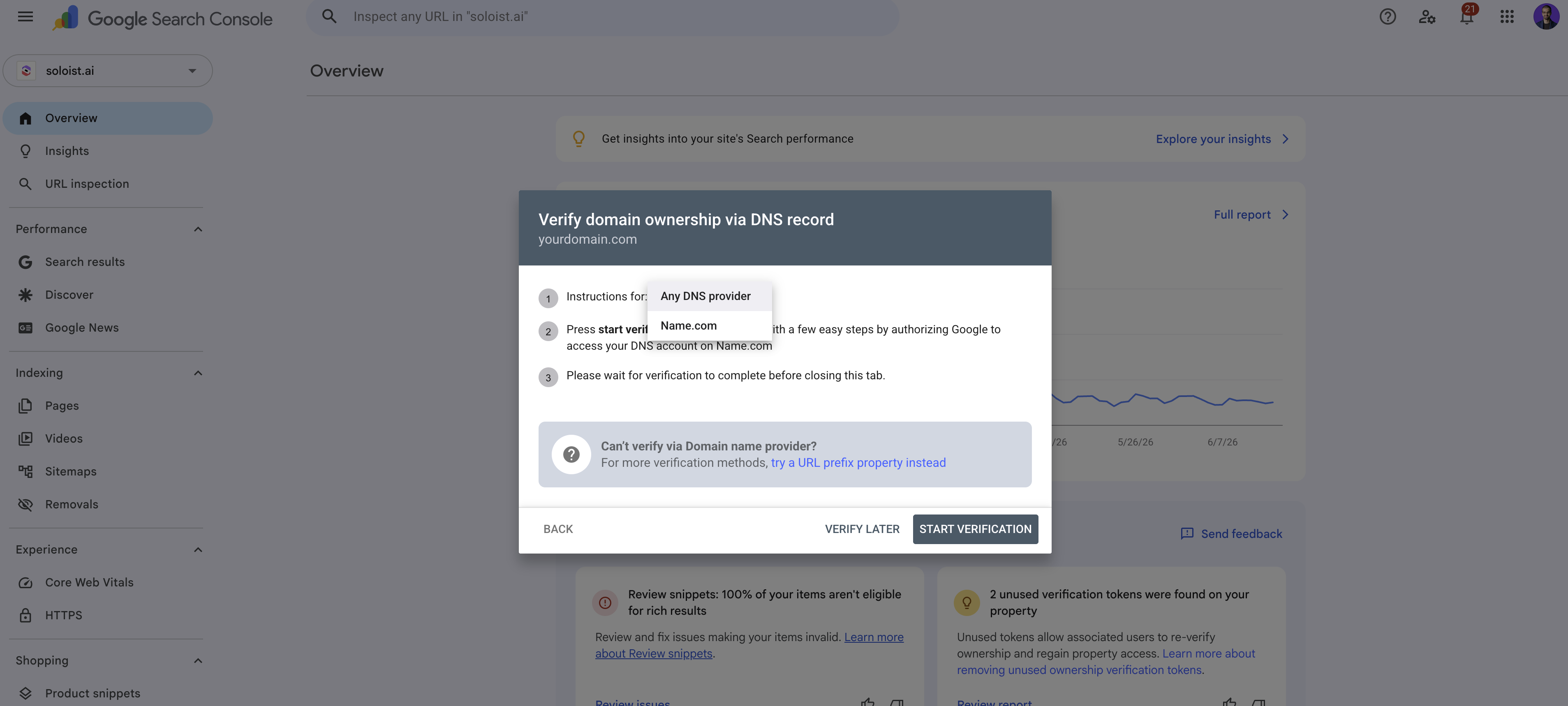The width and height of the screenshot is (1568, 706).
Task: Go to Overview in the sidebar
Action: click(x=108, y=118)
